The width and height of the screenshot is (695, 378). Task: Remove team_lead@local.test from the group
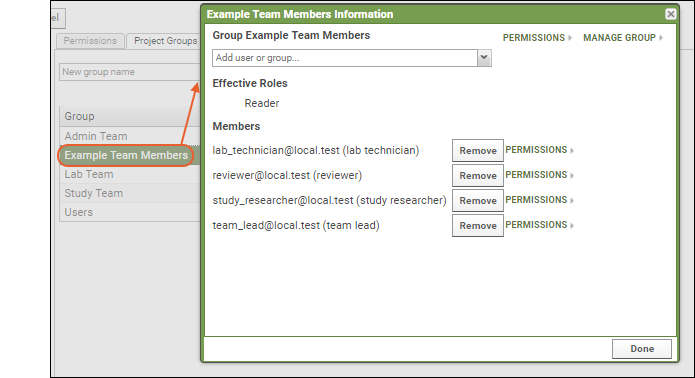coord(478,226)
